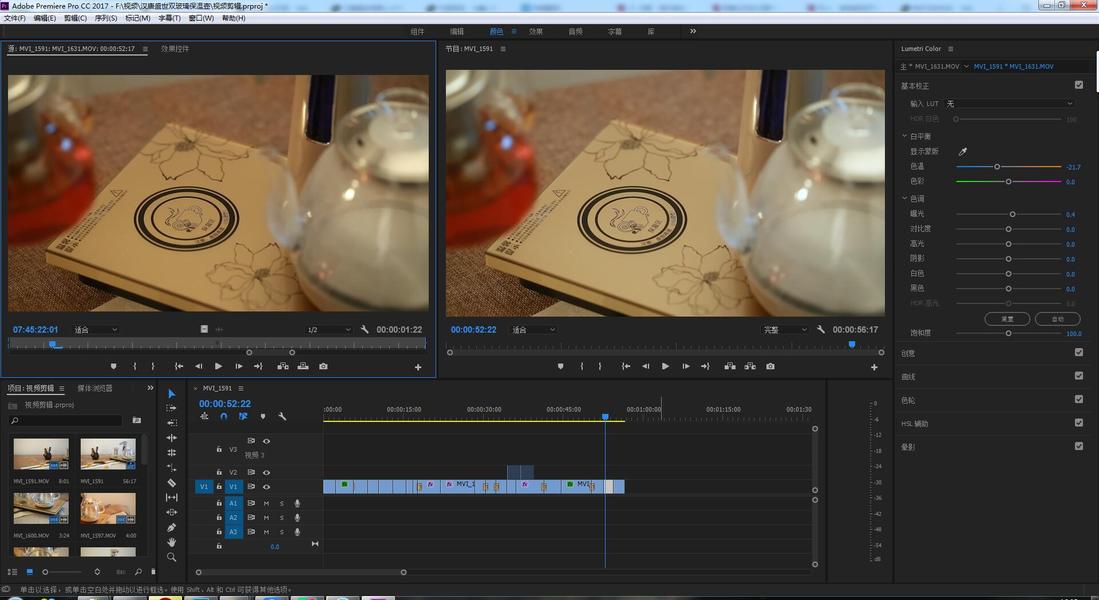Play the Program monitor
Screen dimensions: 1099x600
(665, 366)
